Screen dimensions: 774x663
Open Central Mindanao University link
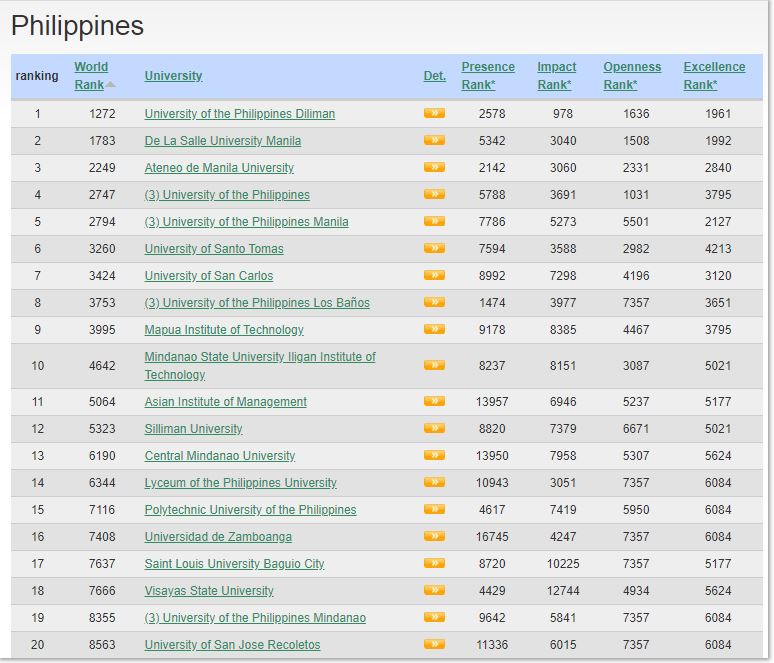220,456
